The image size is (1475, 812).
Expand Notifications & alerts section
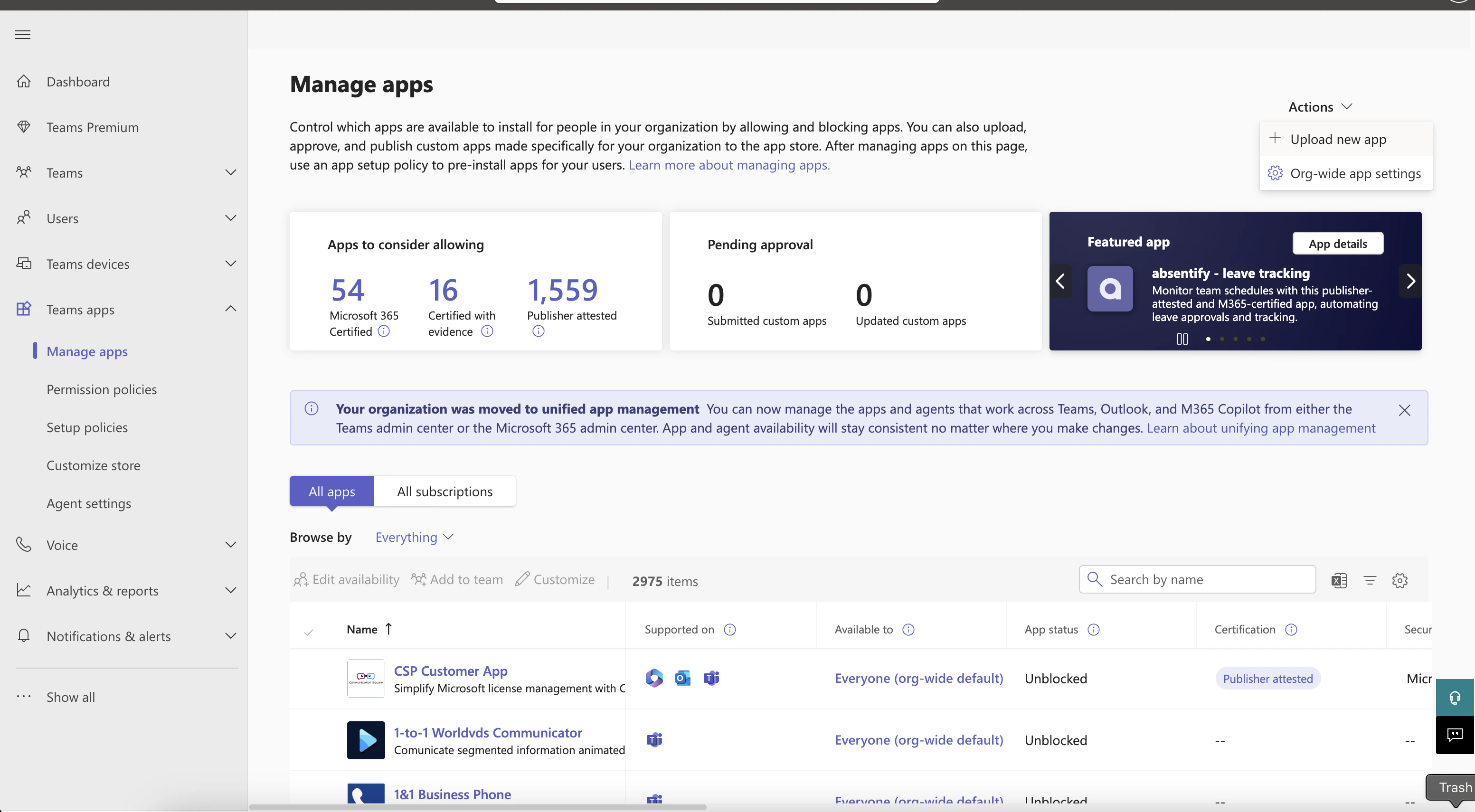(x=231, y=636)
